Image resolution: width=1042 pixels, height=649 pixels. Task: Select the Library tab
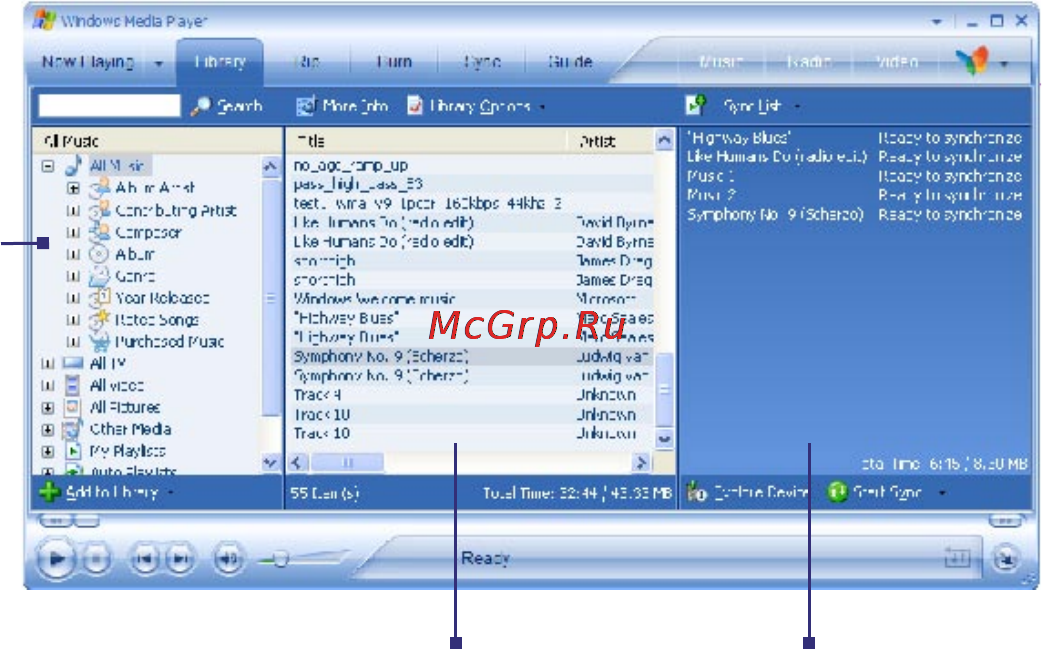pyautogui.click(x=220, y=62)
